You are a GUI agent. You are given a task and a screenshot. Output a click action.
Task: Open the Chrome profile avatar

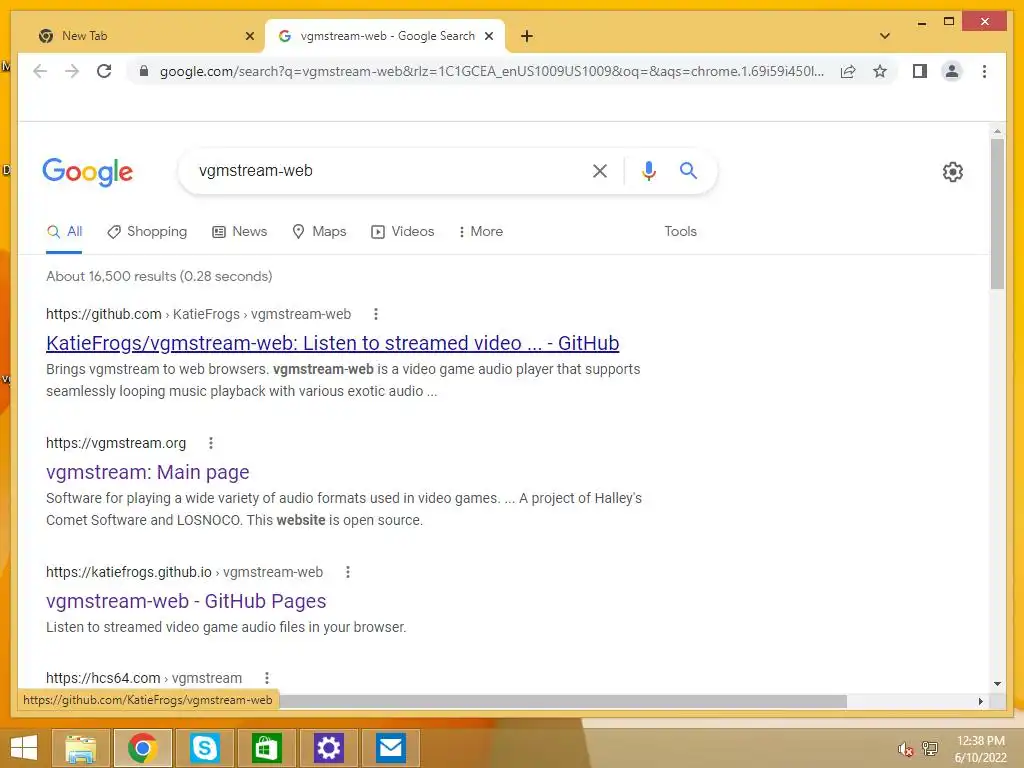pos(952,71)
